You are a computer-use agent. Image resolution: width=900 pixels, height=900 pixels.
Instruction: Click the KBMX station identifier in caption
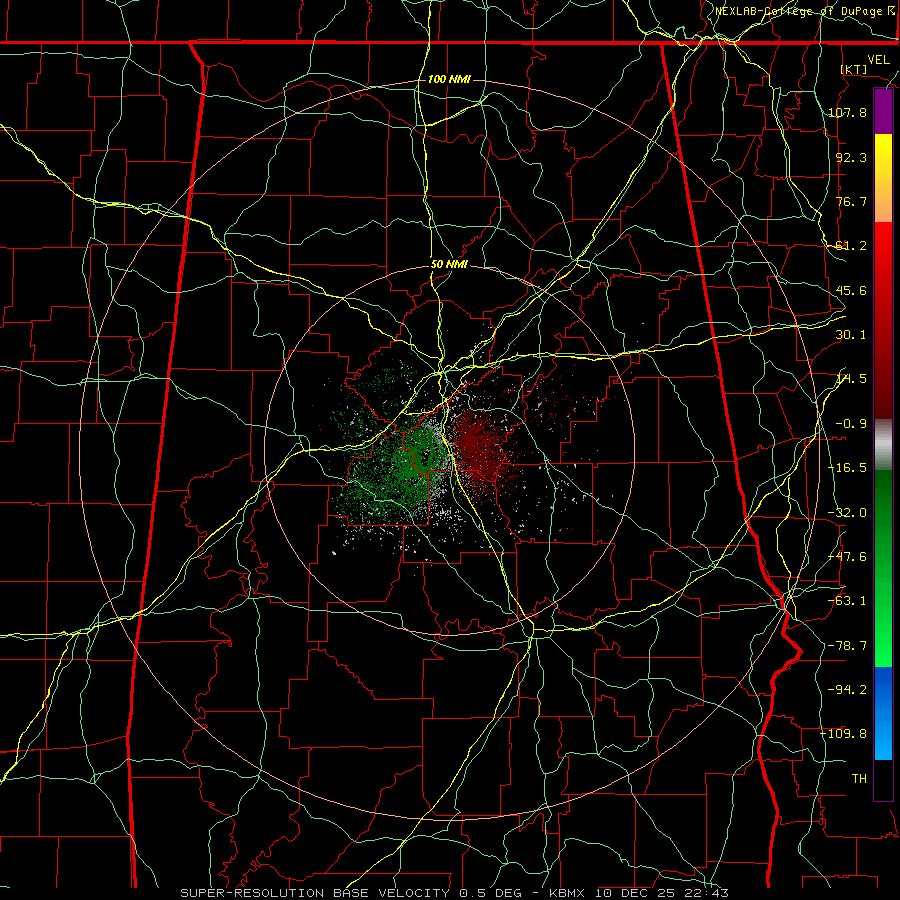[567, 893]
